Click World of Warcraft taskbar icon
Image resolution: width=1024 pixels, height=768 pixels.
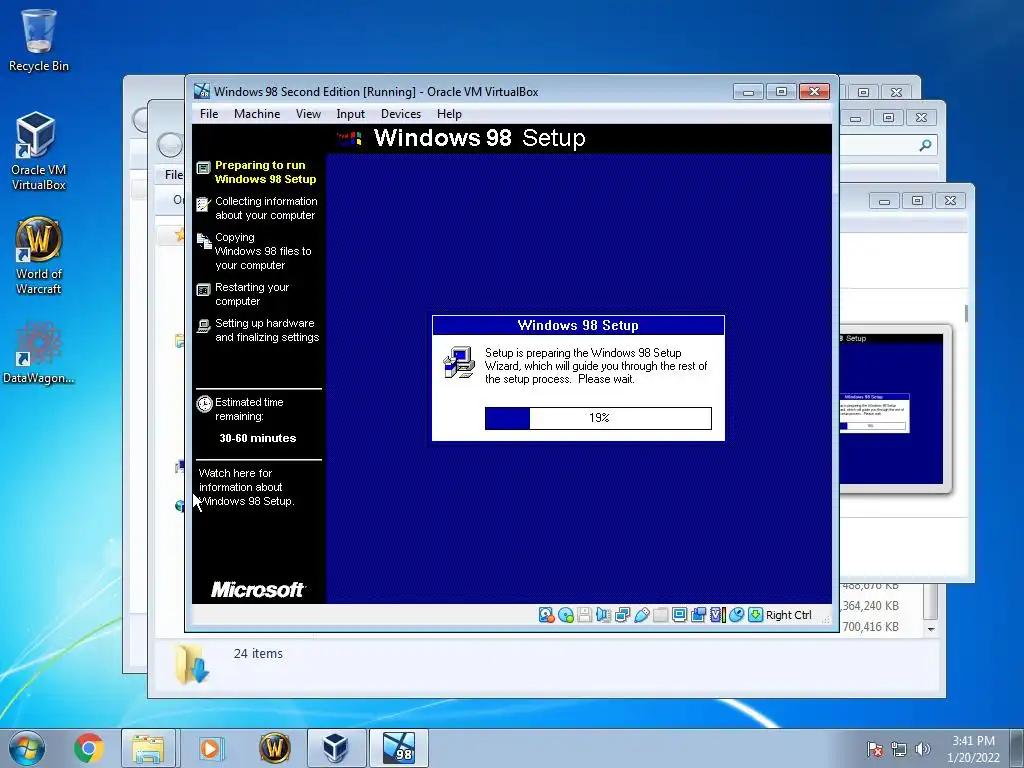point(274,748)
